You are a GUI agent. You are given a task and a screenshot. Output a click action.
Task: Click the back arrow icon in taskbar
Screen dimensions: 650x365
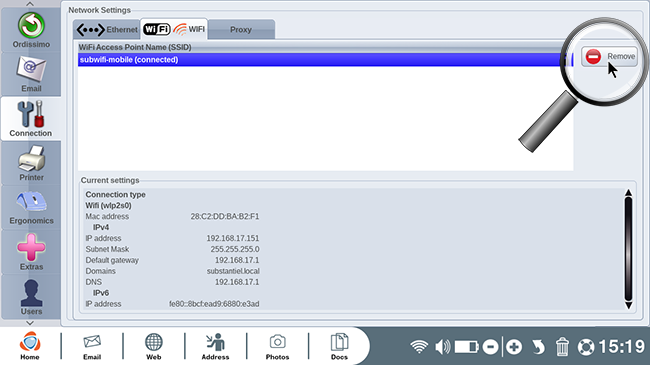coord(538,347)
